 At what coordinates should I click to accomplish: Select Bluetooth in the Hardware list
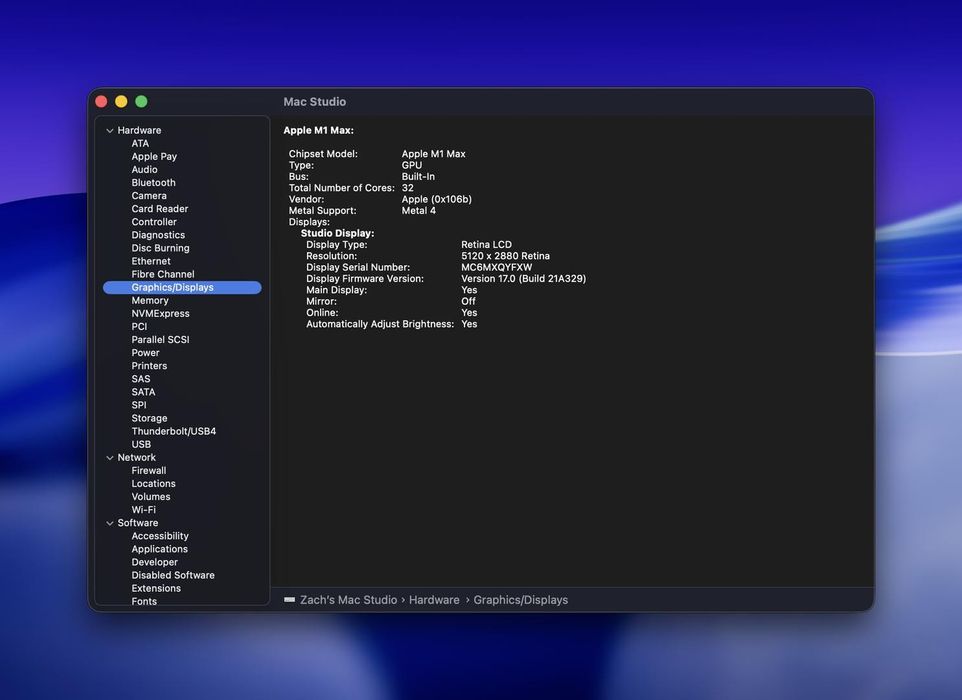(x=153, y=183)
